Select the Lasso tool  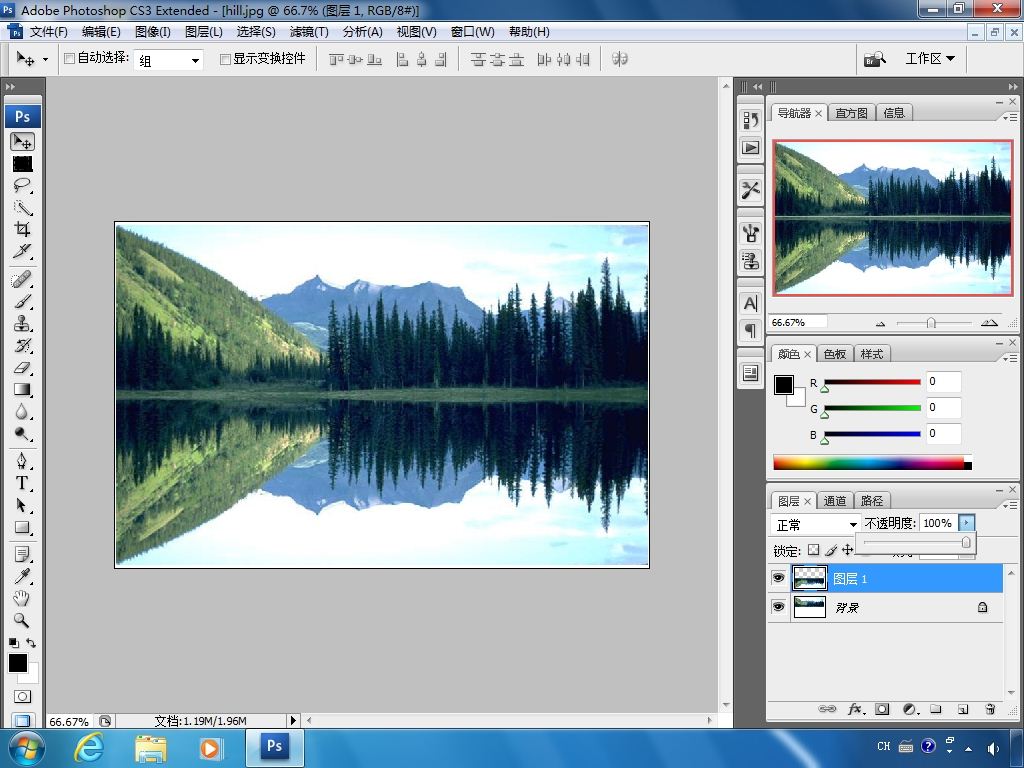tap(22, 185)
